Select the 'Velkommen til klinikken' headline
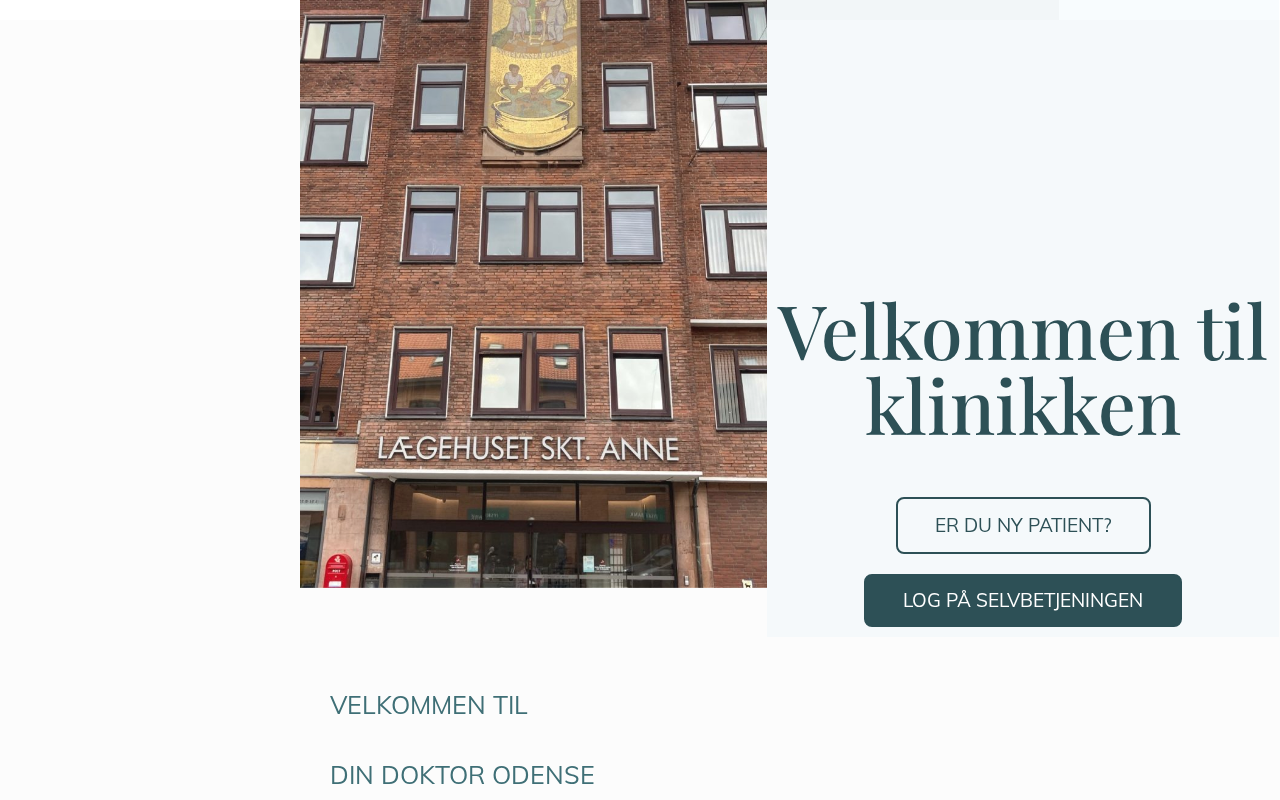The width and height of the screenshot is (1280, 800). tap(1023, 369)
